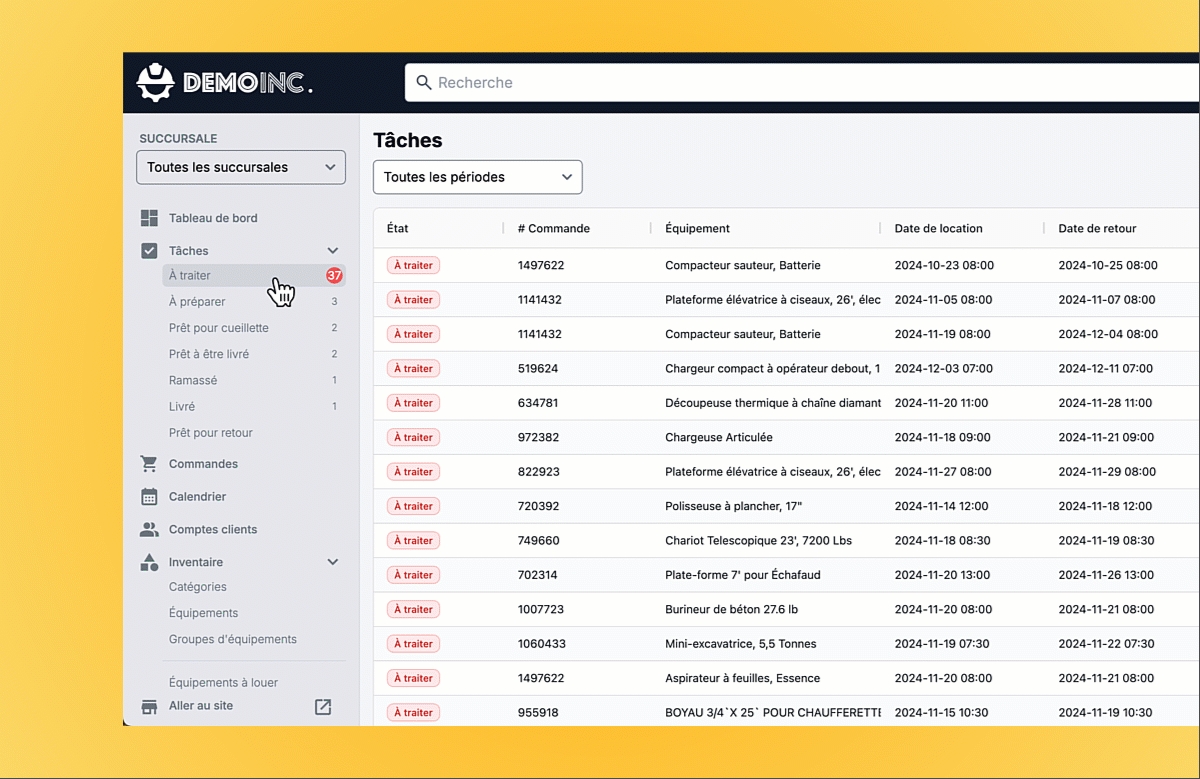Viewport: 1200px width, 779px height.
Task: Click À traiter badge for order 634781
Action: tap(413, 403)
